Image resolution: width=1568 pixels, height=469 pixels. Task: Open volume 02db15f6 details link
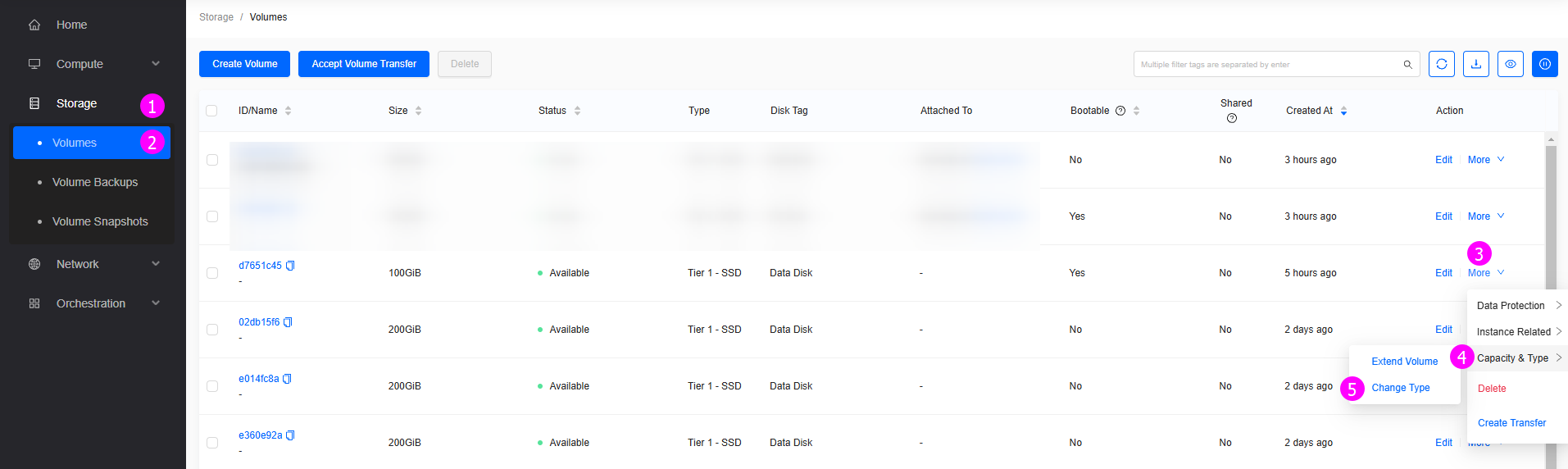coord(259,322)
